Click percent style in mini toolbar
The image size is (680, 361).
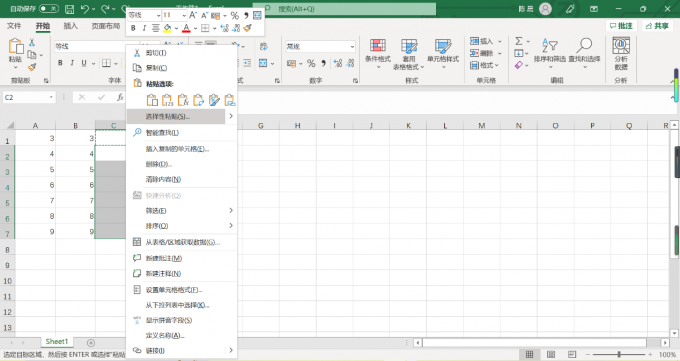(235, 16)
